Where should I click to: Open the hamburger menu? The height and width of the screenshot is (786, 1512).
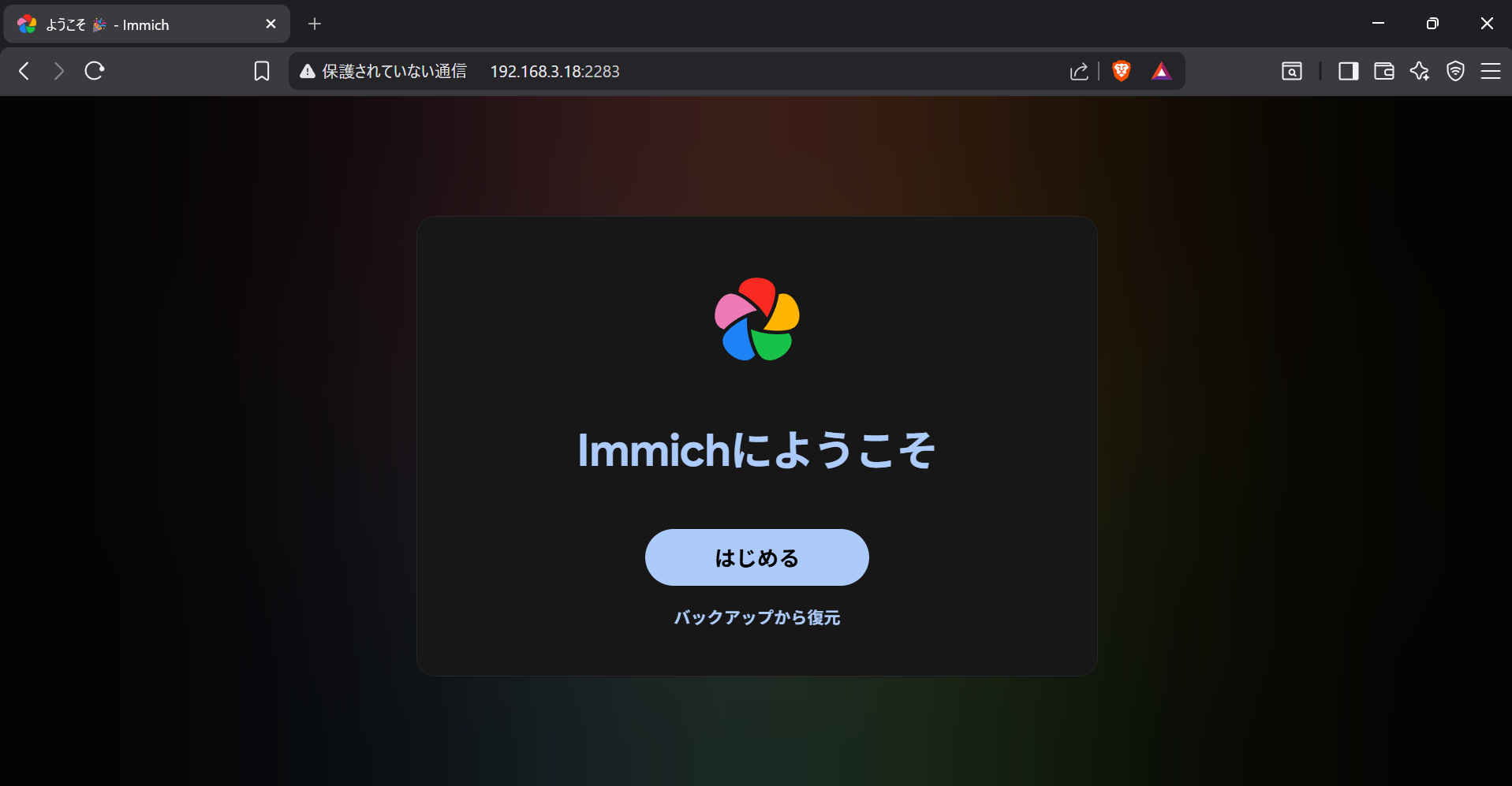tap(1491, 71)
